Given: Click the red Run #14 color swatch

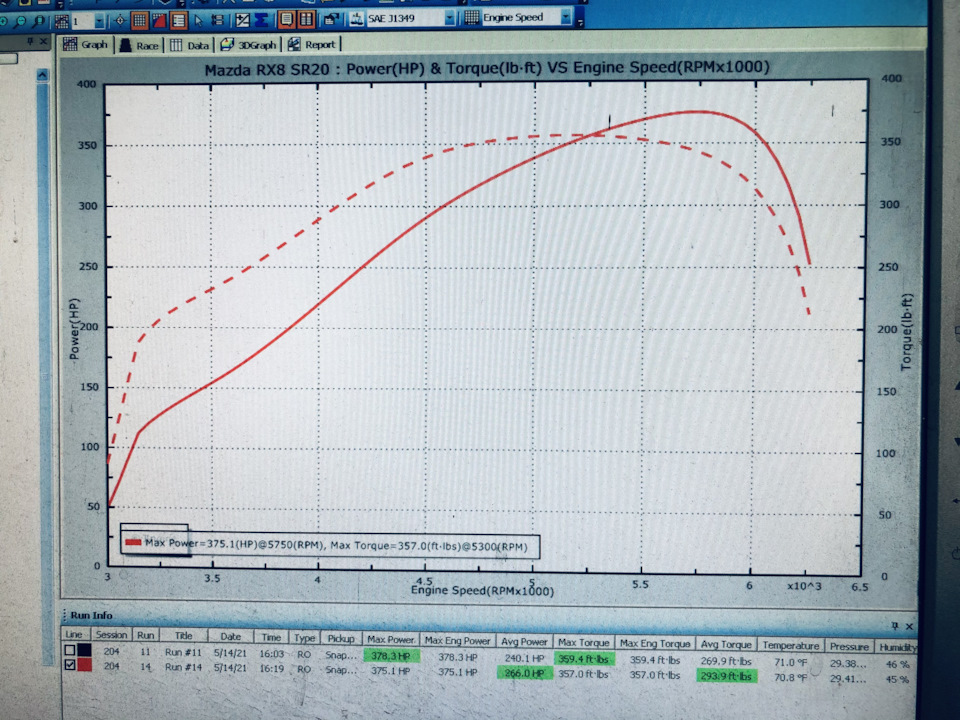Looking at the screenshot, I should click(84, 665).
